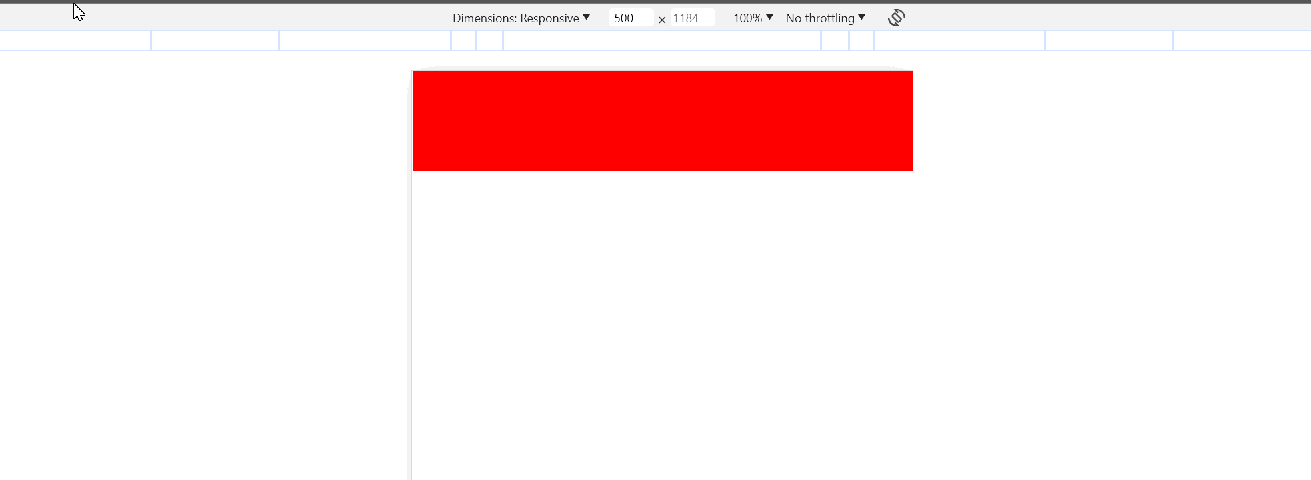Click the rotate device orientation icon
This screenshot has width=1311, height=480.
pyautogui.click(x=897, y=18)
